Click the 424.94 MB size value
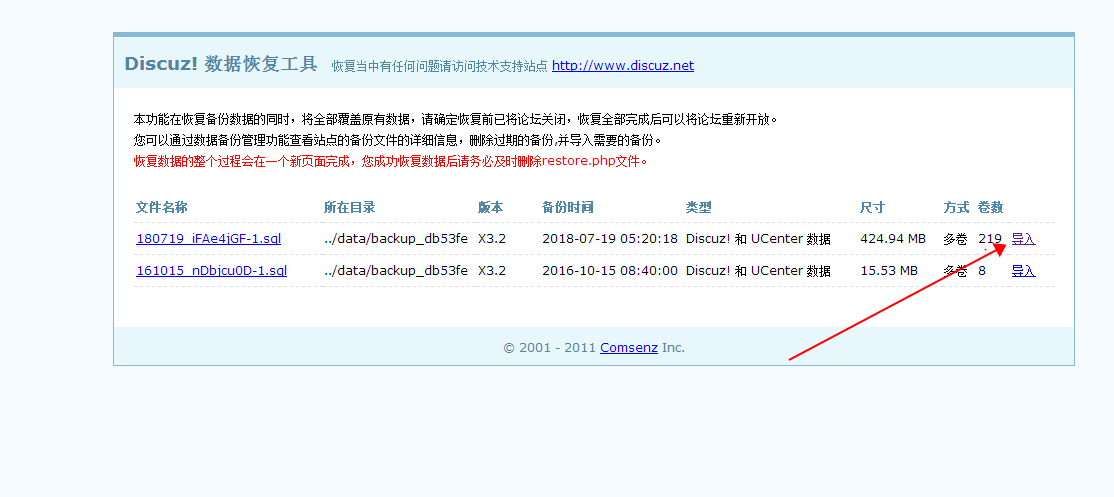The image size is (1114, 497). point(892,239)
